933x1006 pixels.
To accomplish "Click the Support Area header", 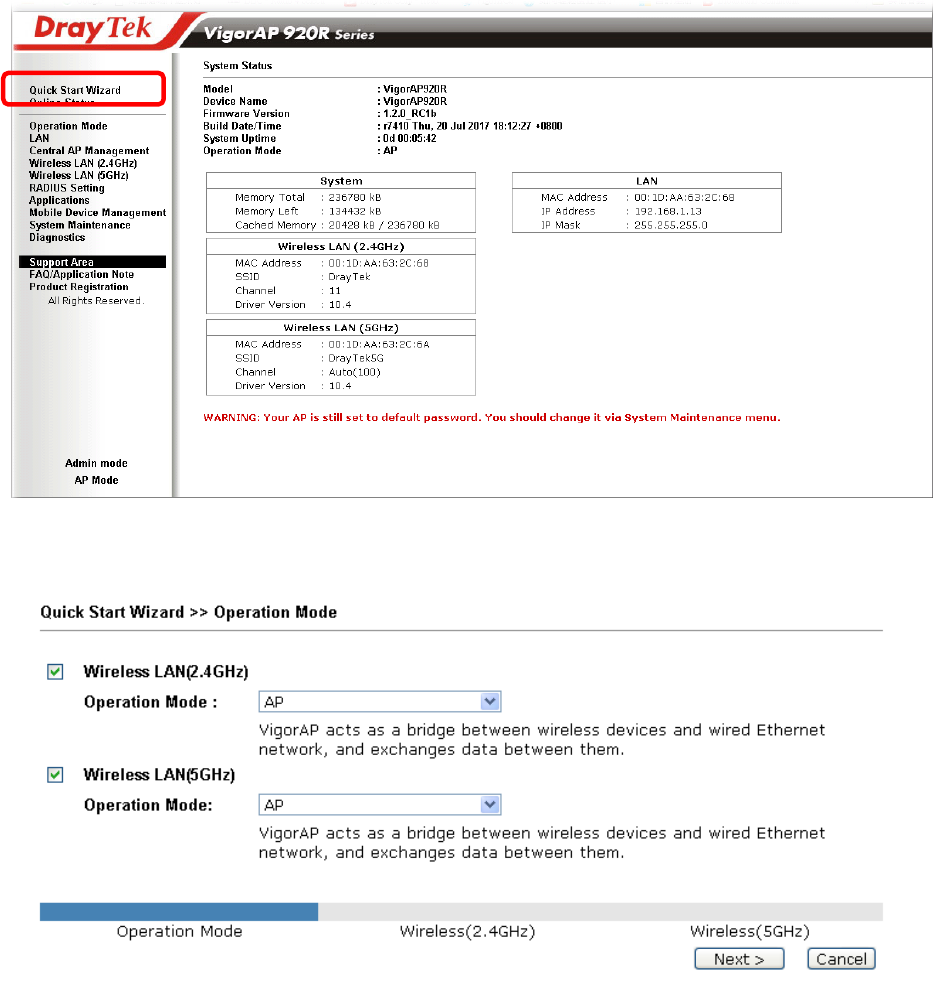I will click(92, 262).
